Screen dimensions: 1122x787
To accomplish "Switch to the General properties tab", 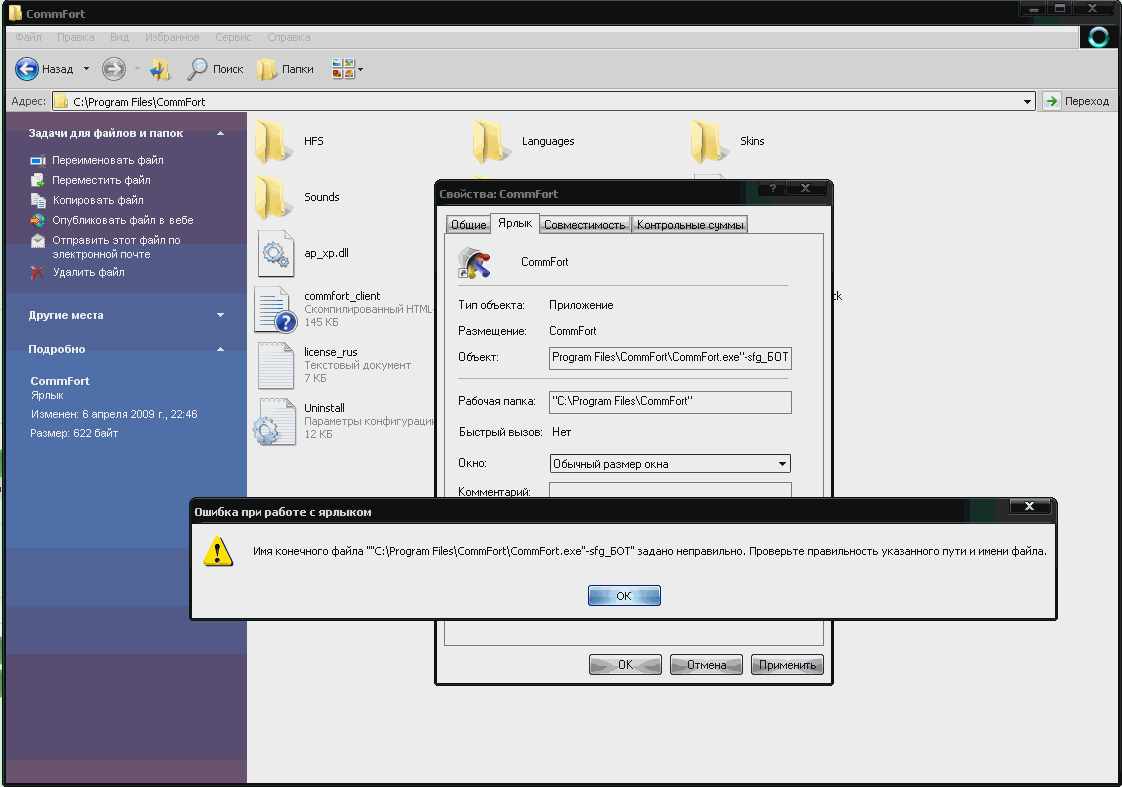I will (468, 225).
